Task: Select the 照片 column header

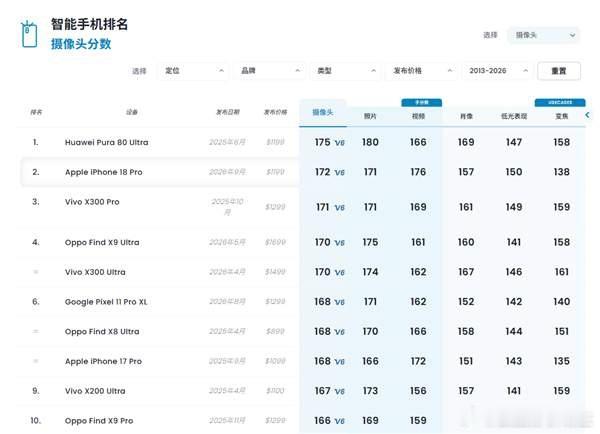Action: pyautogui.click(x=370, y=116)
